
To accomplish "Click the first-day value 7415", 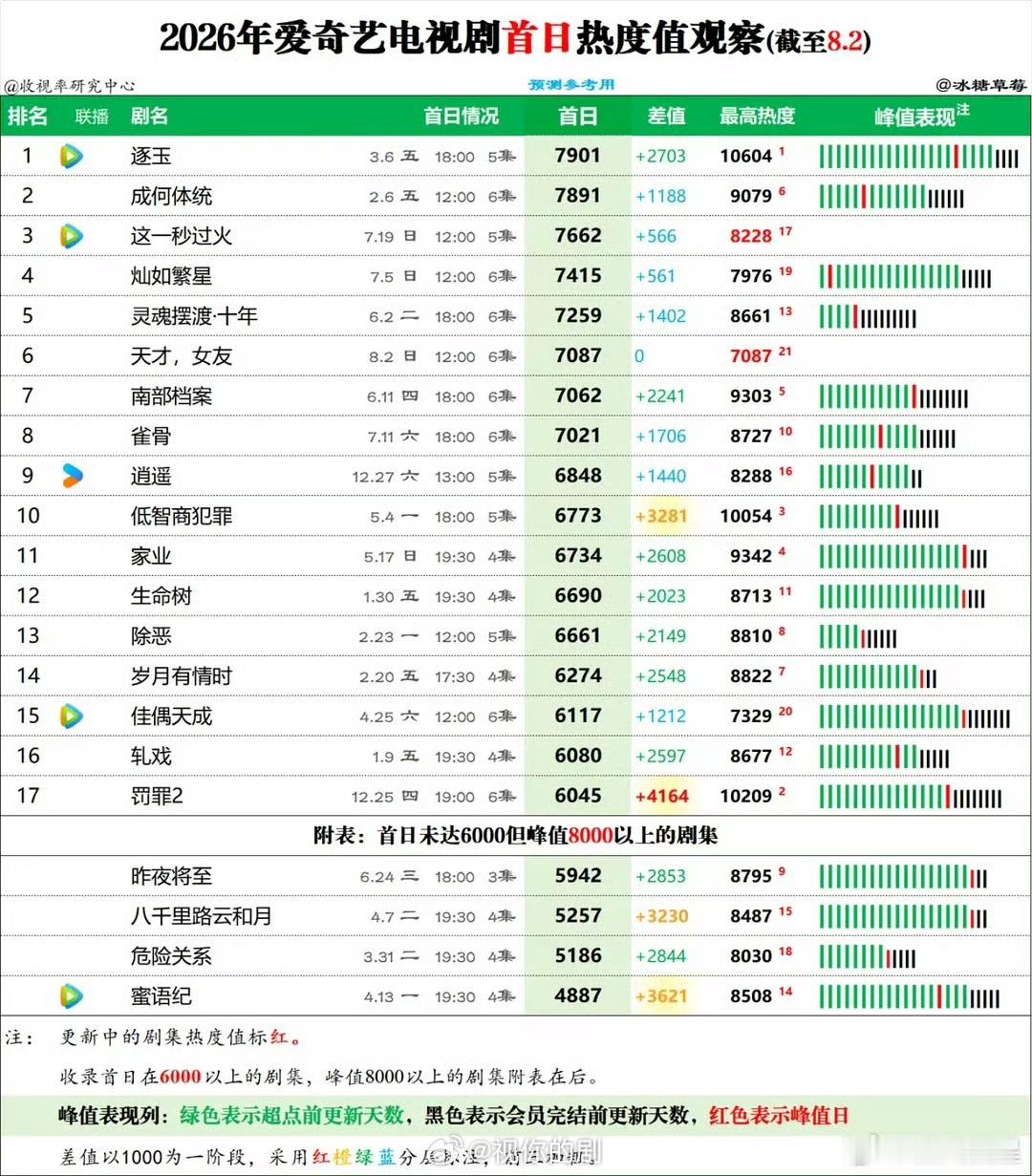I will 578,276.
